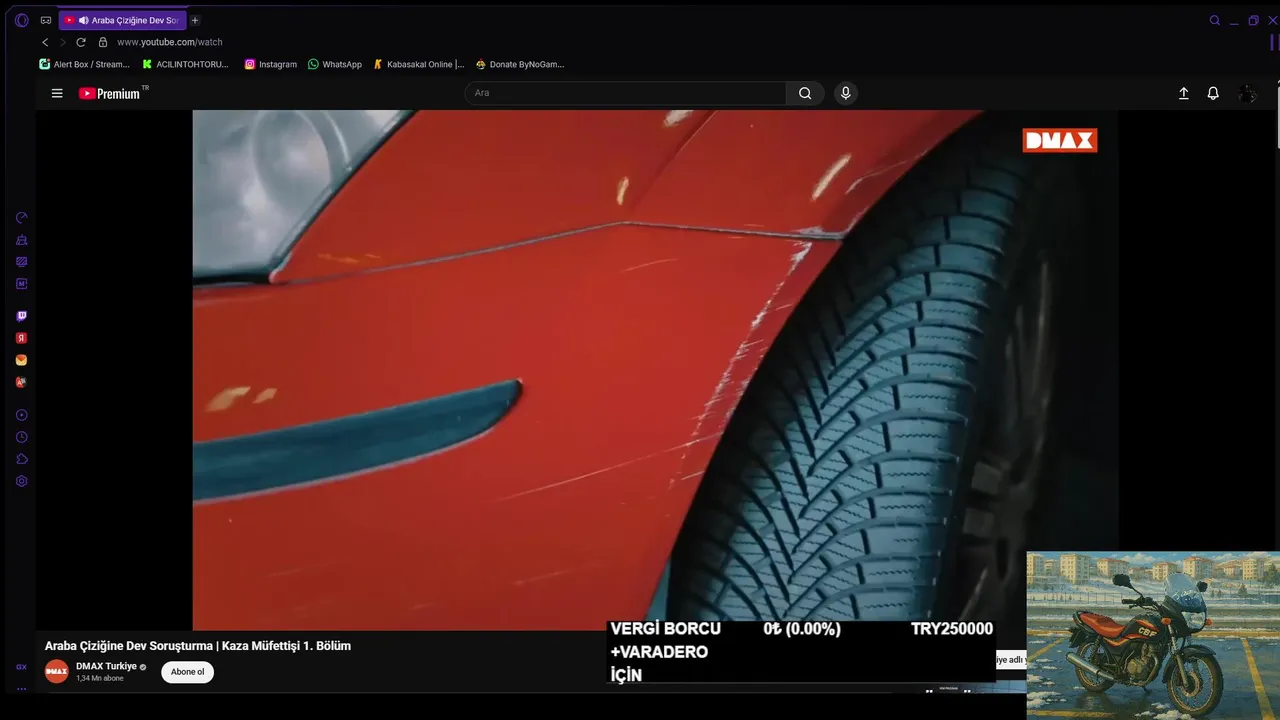Subscribe with Abone ol button
Image resolution: width=1280 pixels, height=720 pixels.
(x=187, y=672)
